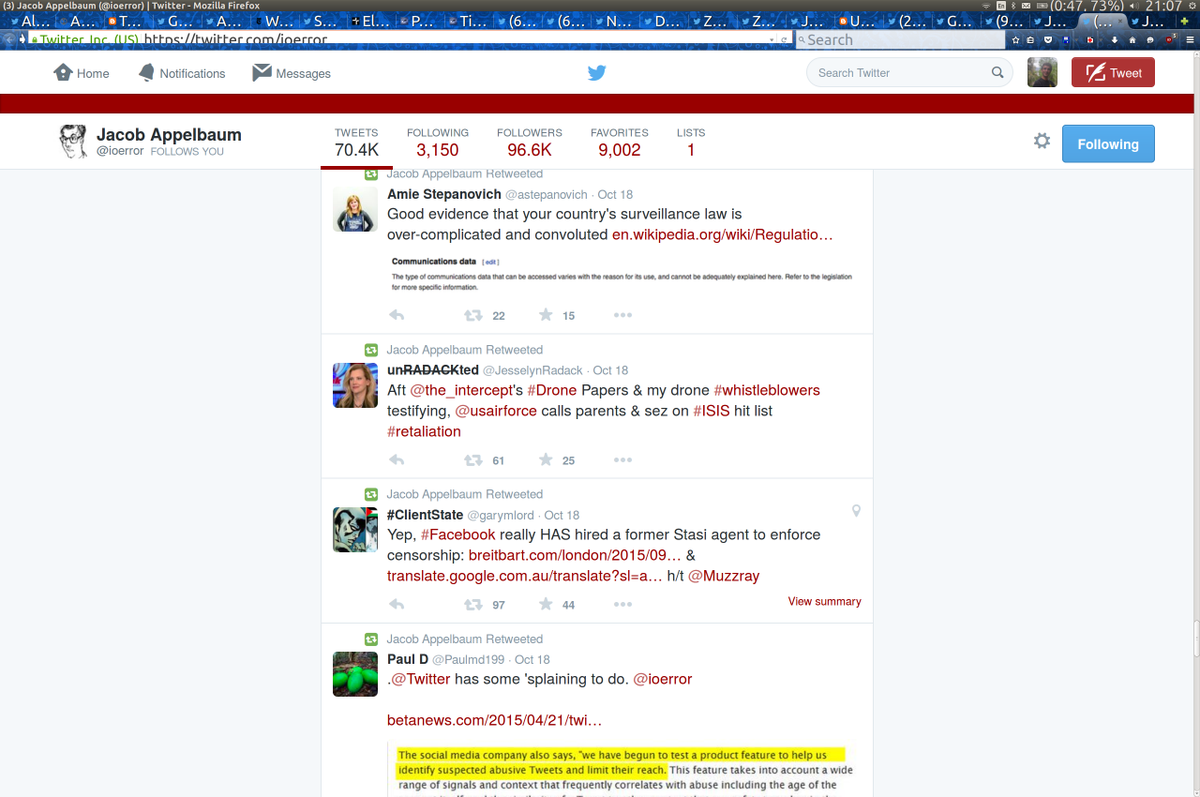The height and width of the screenshot is (797, 1200).
Task: Select the FOLLOWING 3,150 tab
Action: [437, 142]
